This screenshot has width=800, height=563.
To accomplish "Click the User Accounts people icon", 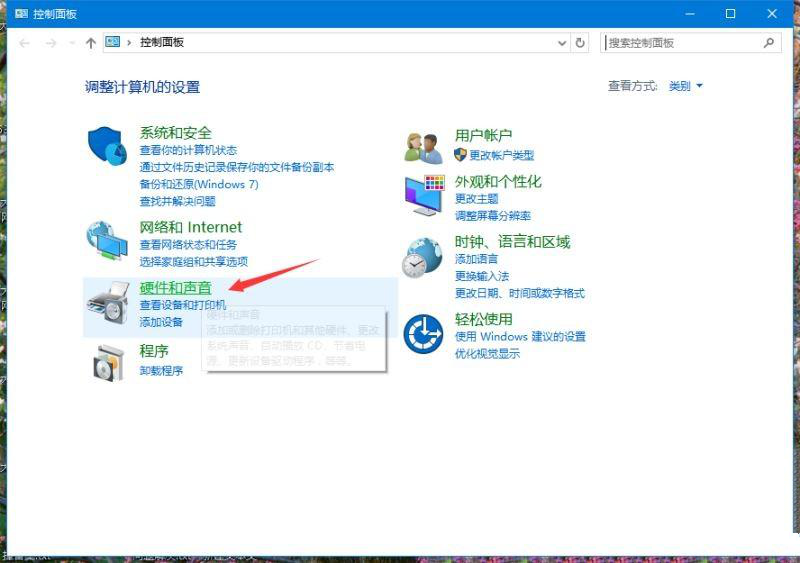I will pyautogui.click(x=423, y=148).
